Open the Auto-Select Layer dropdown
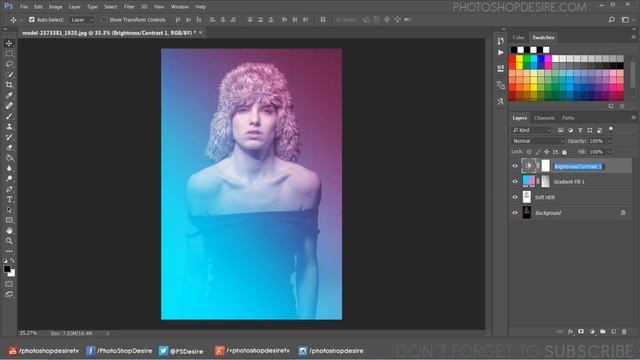 click(x=82, y=20)
